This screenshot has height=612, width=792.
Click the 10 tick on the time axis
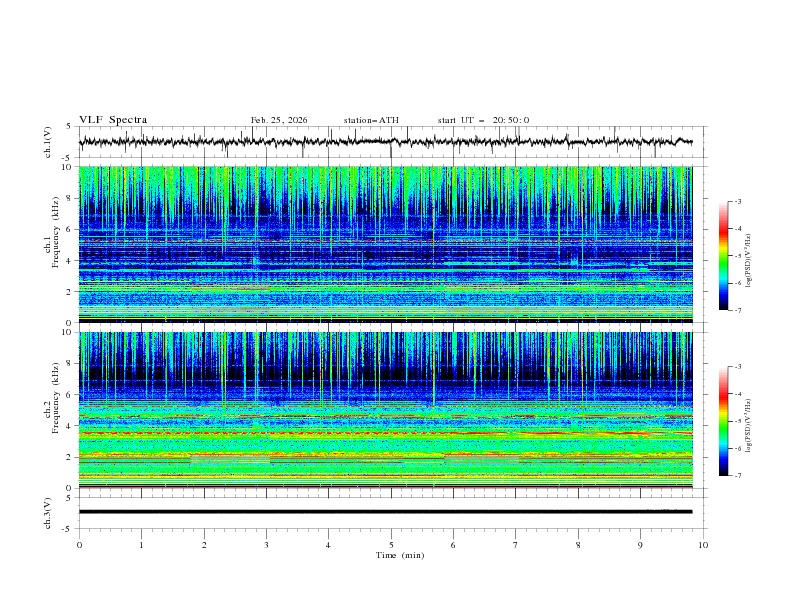click(703, 545)
